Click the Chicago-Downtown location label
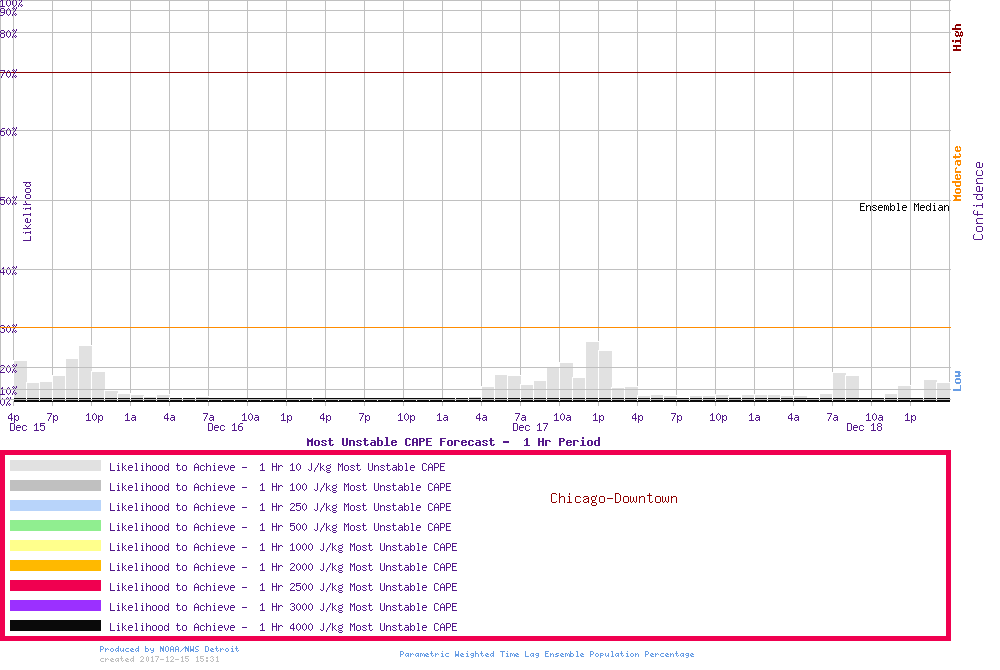Viewport: 1000px width, 670px height. pos(613,498)
